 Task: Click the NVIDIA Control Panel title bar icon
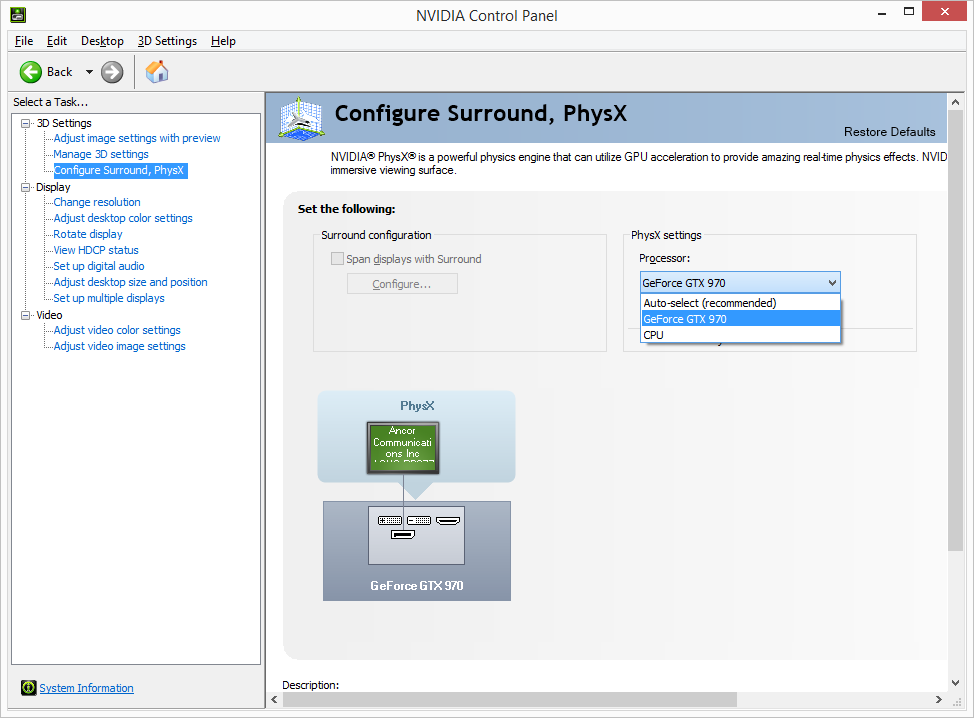pyautogui.click(x=18, y=15)
